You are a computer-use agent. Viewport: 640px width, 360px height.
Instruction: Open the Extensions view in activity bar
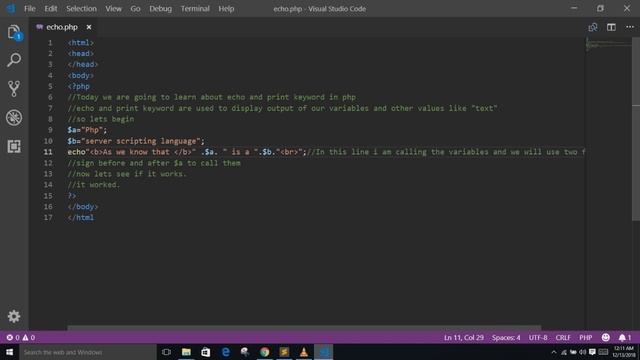tap(14, 146)
